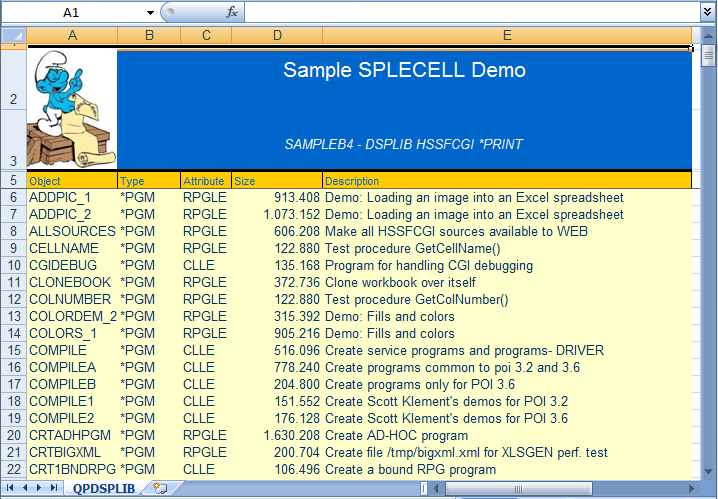Click the horizontal scrollbar left arrow
718x499 pixels.
click(436, 488)
